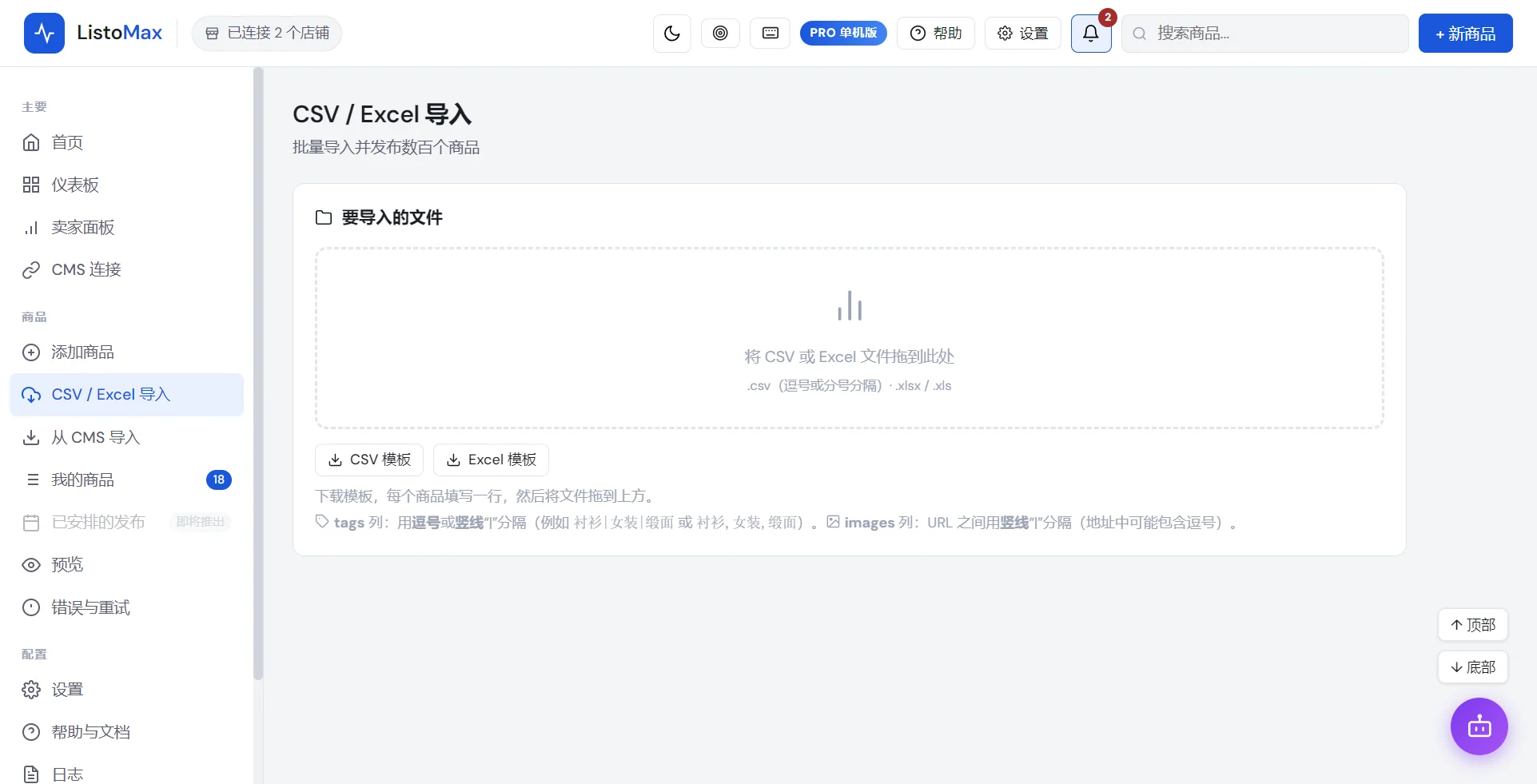Open keyboard shortcuts icon button
This screenshot has width=1537, height=784.
[x=770, y=33]
